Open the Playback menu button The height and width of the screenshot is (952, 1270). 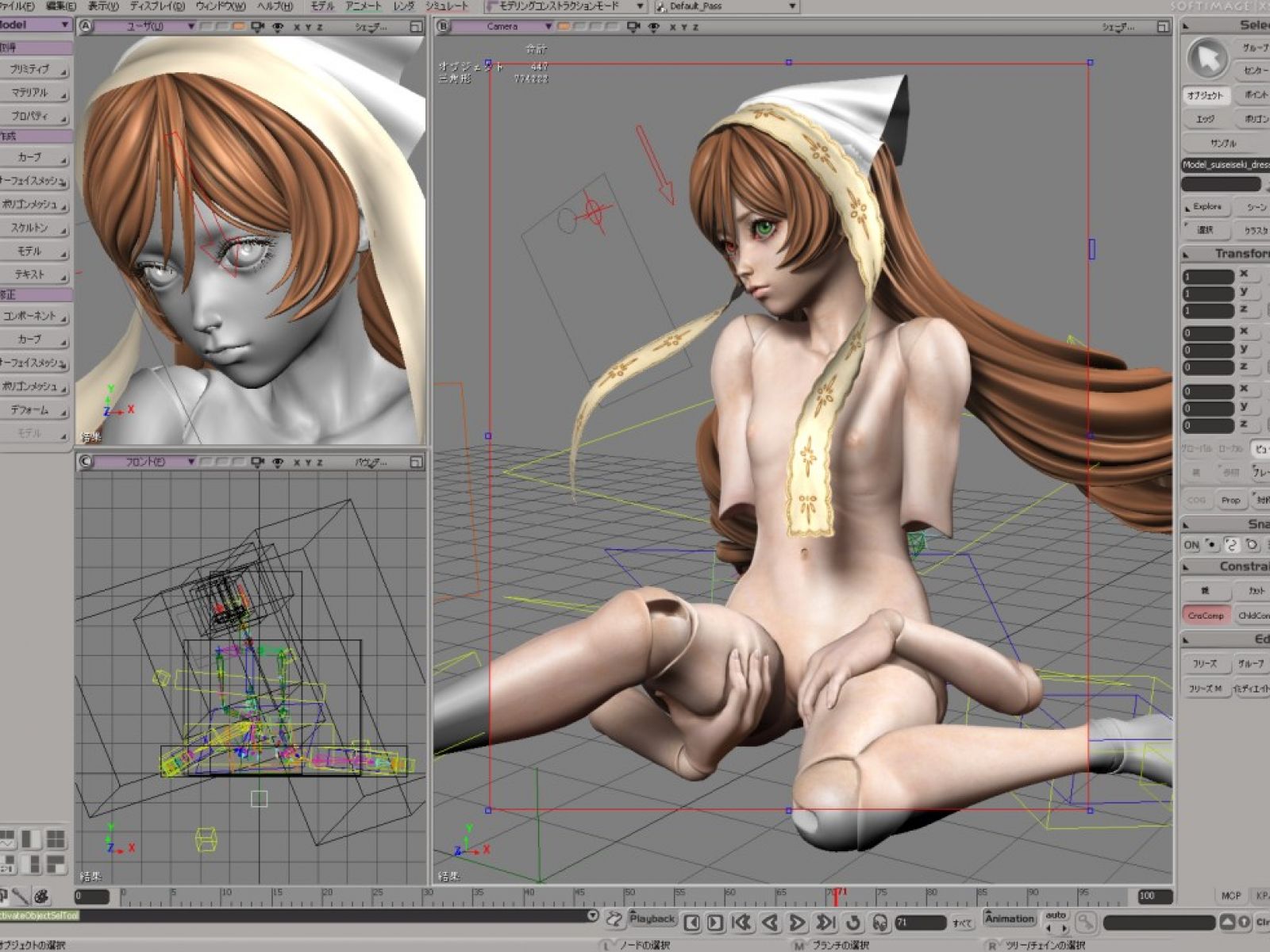[x=652, y=919]
